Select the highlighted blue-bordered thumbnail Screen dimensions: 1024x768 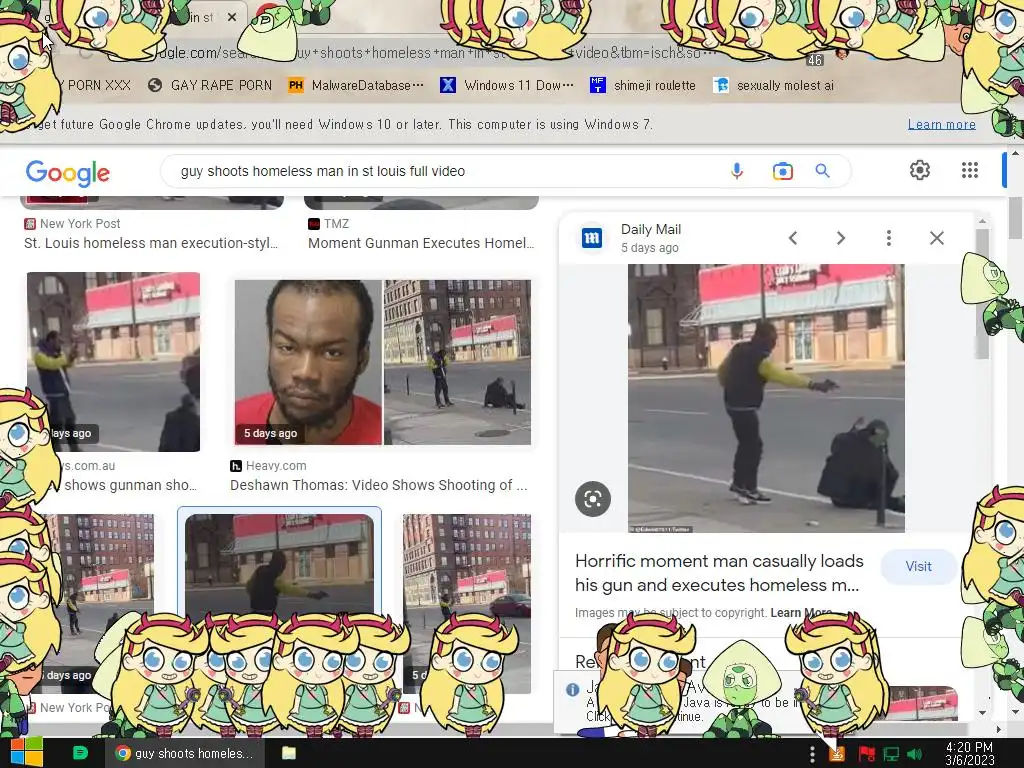tap(280, 565)
